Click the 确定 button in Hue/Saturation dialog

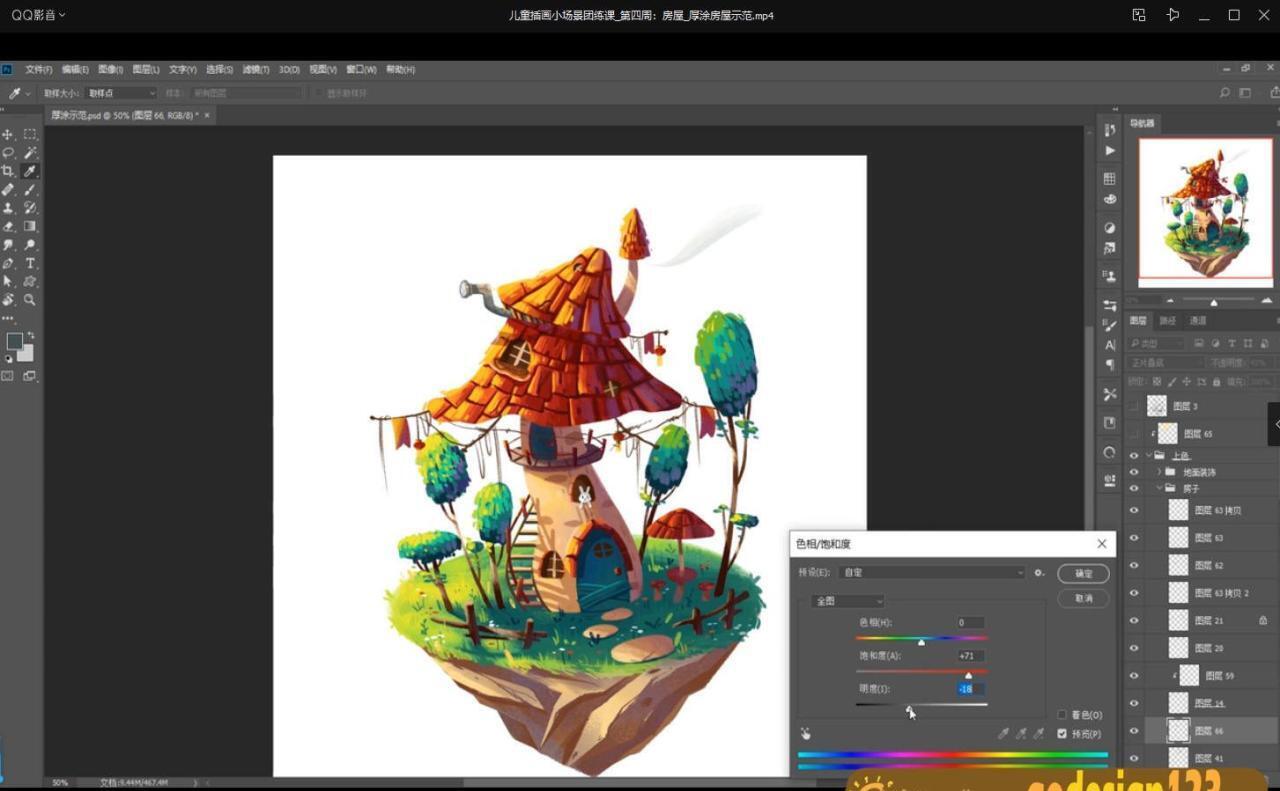(x=1083, y=574)
